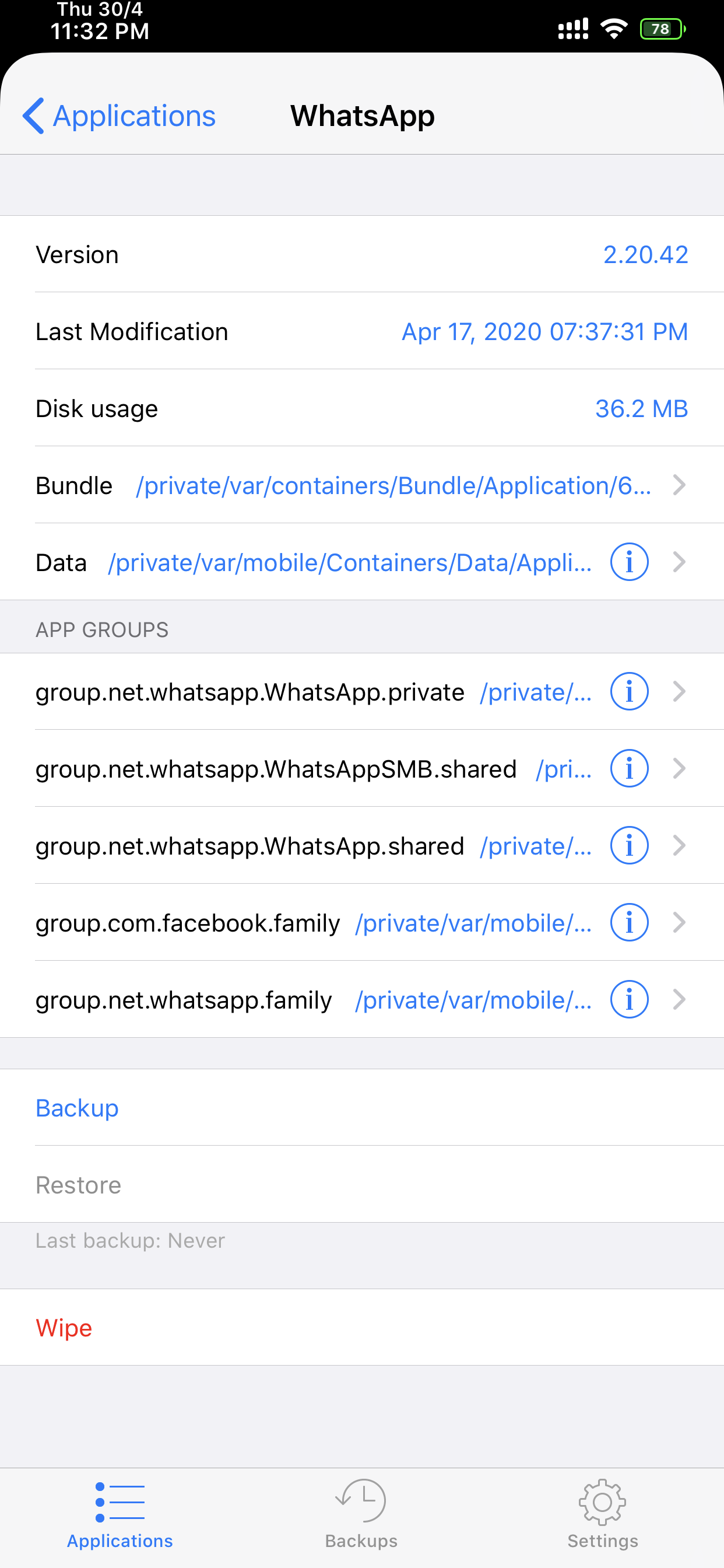Switch to the Settings tab
Image resolution: width=724 pixels, height=1568 pixels.
pyautogui.click(x=602, y=1515)
